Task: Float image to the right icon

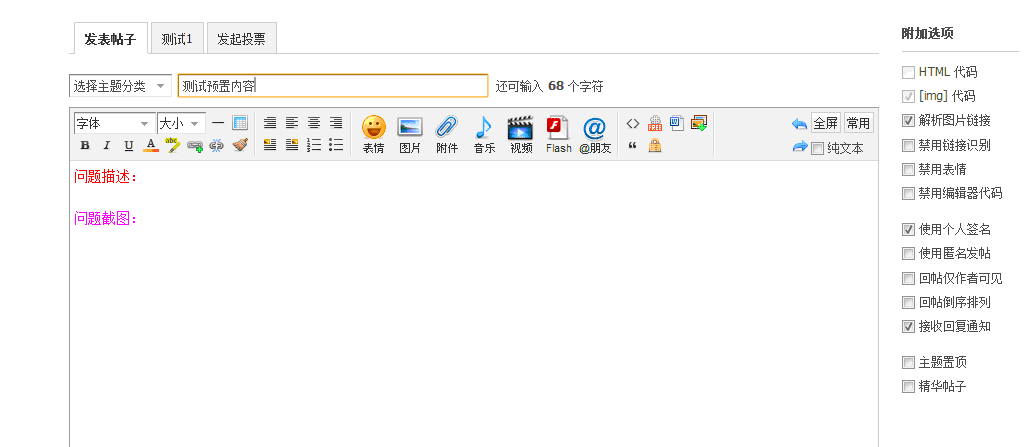Action: [x=292, y=146]
